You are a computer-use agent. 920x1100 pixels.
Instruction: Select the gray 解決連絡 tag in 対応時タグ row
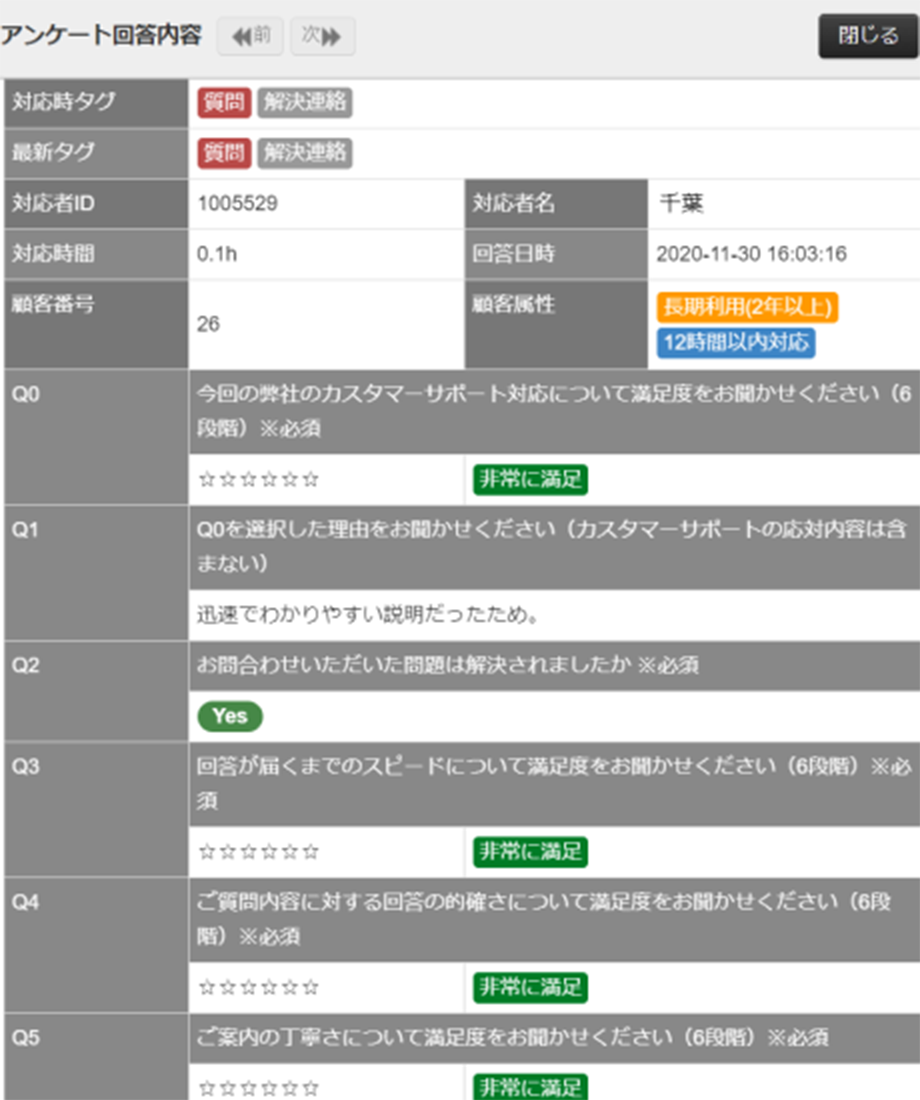click(x=304, y=102)
